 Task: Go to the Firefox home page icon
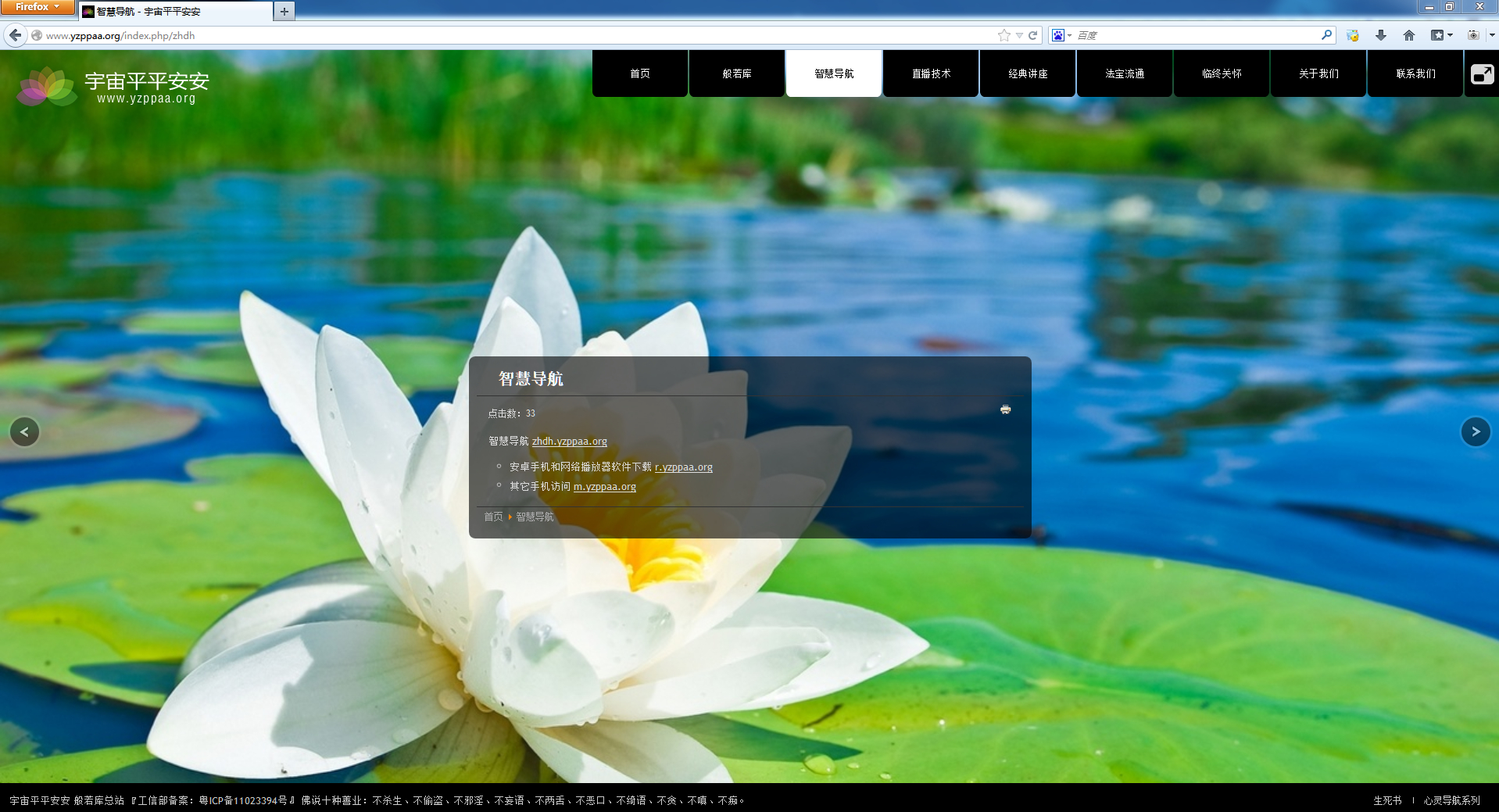pyautogui.click(x=1409, y=35)
